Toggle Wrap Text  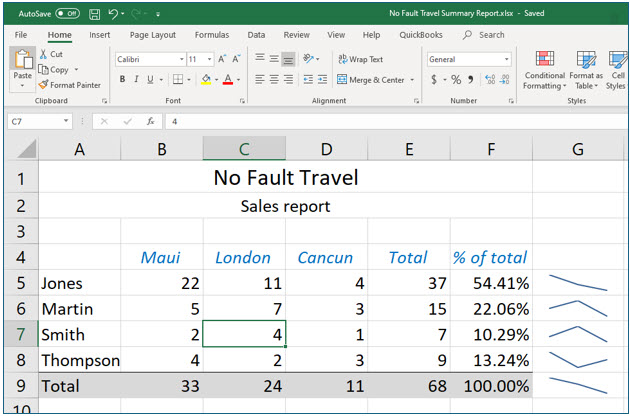pos(360,59)
